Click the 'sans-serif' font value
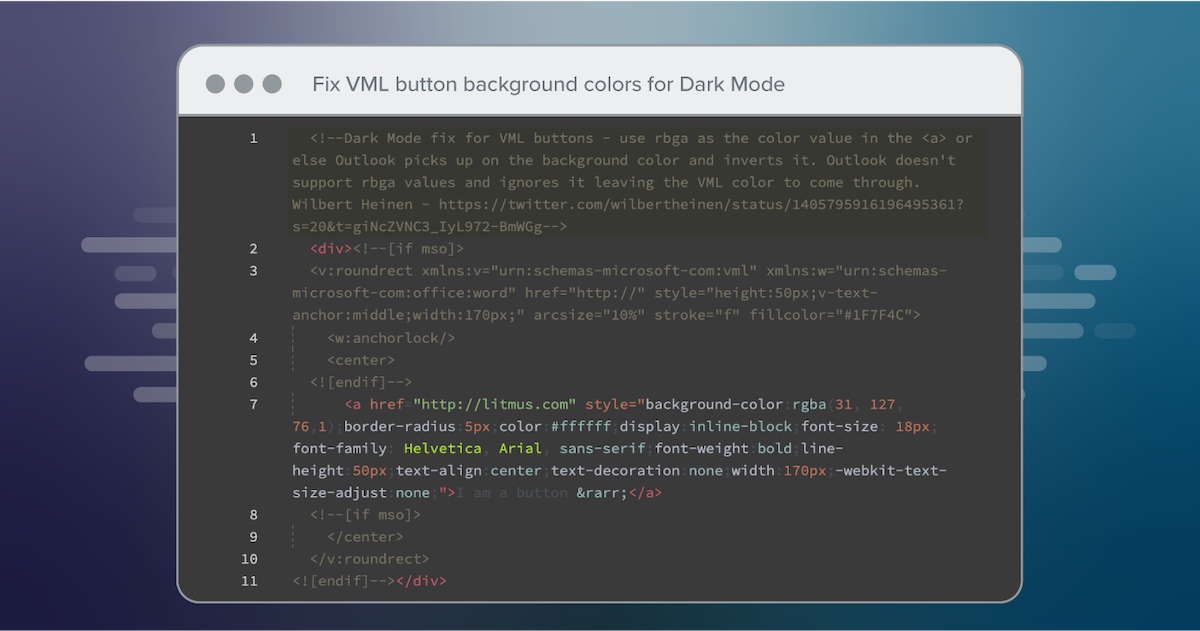The width and height of the screenshot is (1200, 631). 602,448
